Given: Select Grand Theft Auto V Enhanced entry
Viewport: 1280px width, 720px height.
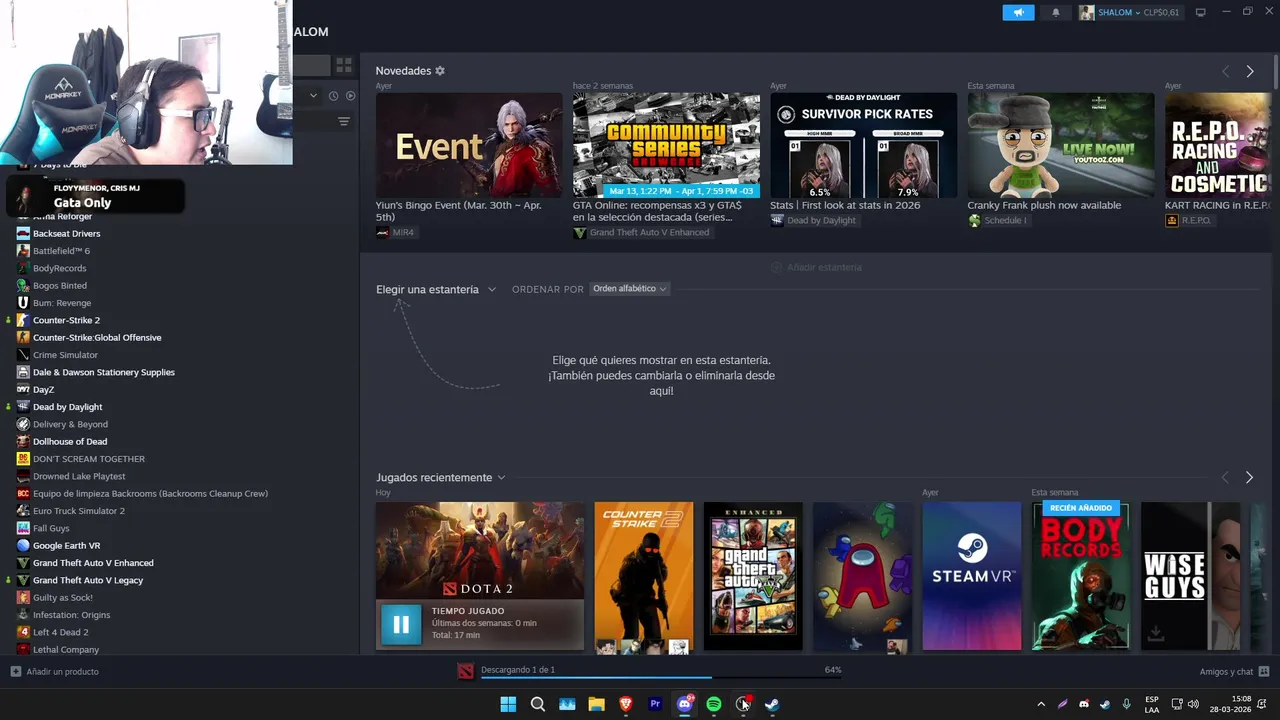Looking at the screenshot, I should pos(93,563).
